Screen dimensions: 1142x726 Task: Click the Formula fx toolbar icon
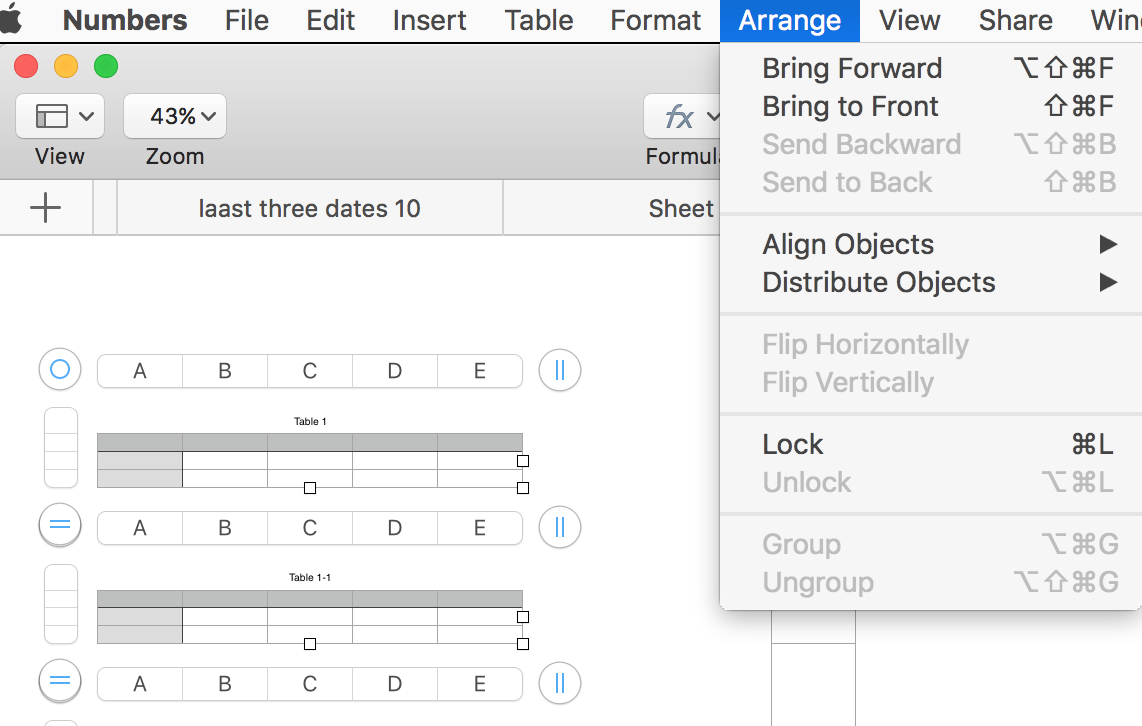click(682, 117)
